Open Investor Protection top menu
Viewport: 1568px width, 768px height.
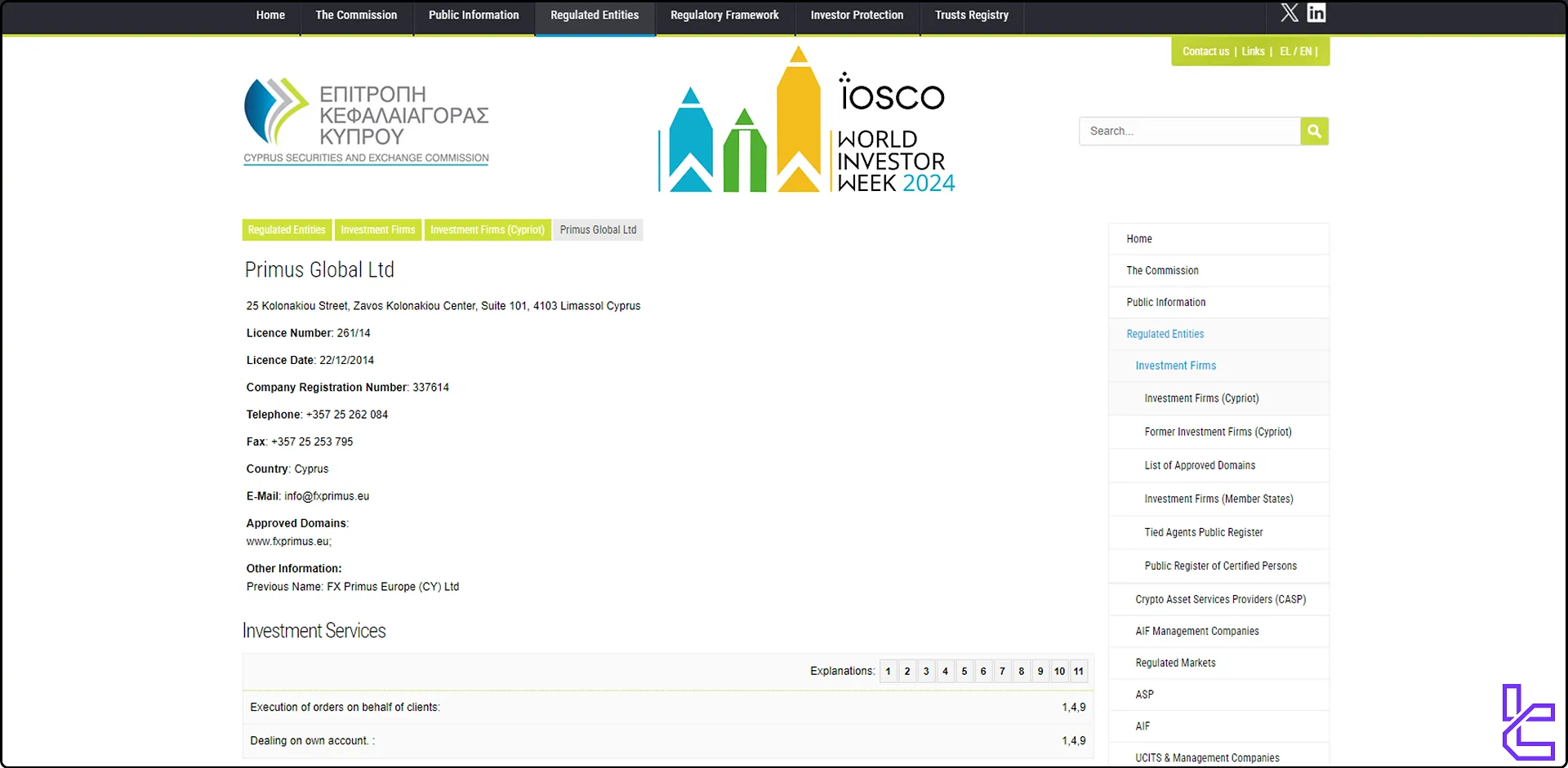tap(857, 16)
